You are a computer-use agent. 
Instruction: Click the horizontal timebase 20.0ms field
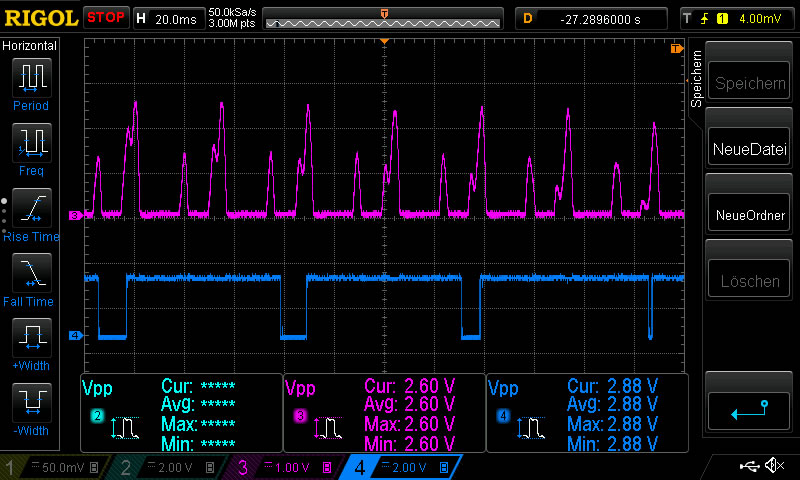(x=169, y=19)
